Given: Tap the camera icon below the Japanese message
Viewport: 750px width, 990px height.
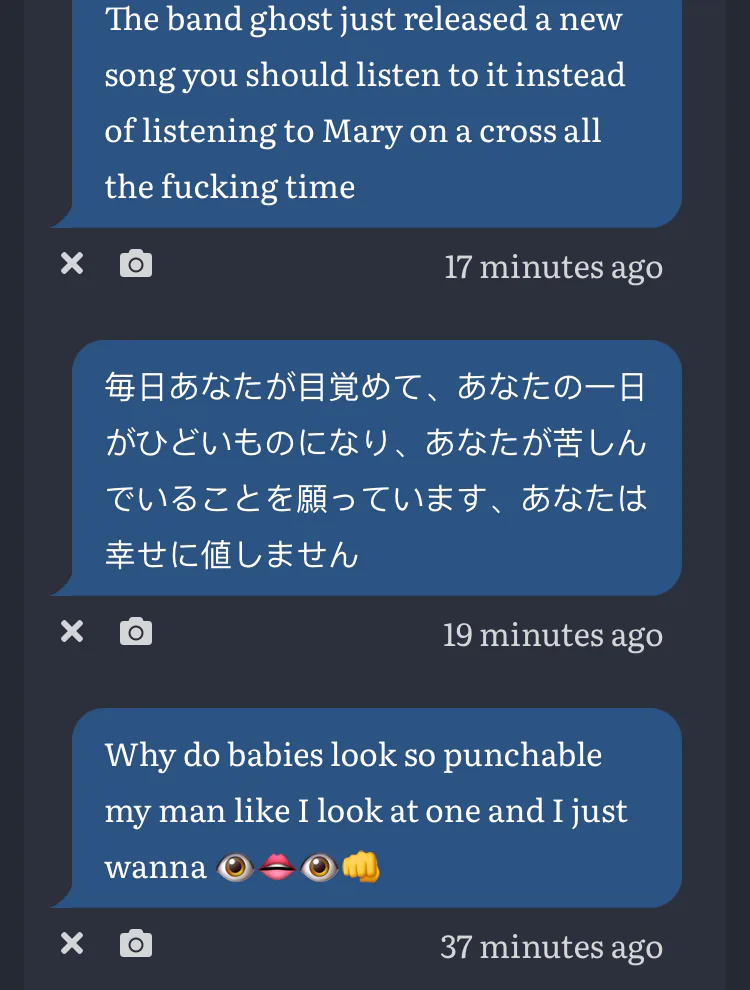Looking at the screenshot, I should click(136, 632).
